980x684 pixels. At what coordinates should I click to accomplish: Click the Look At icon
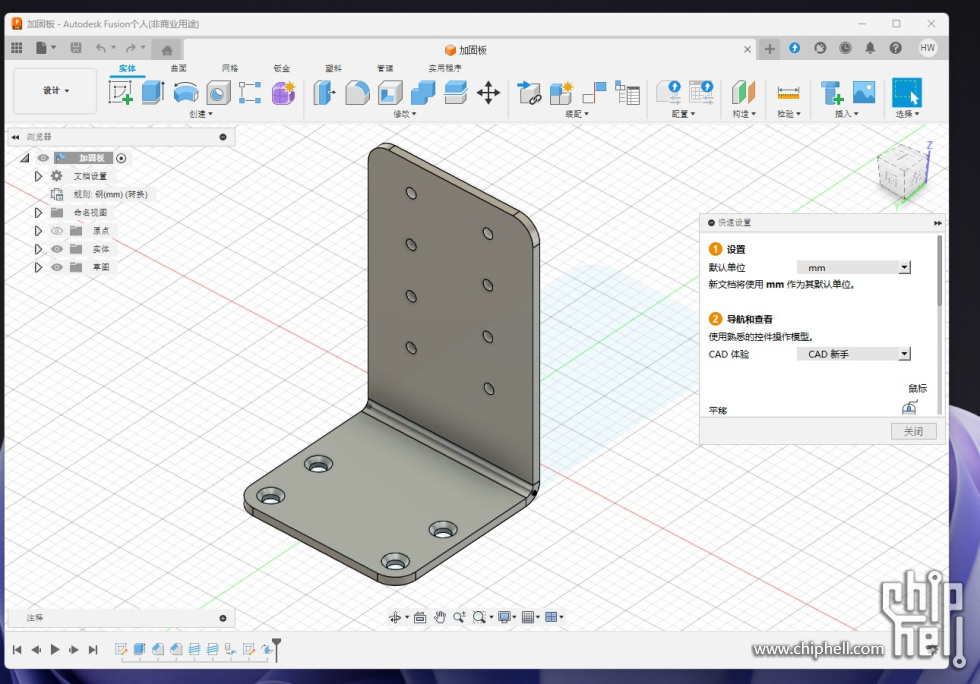(420, 617)
